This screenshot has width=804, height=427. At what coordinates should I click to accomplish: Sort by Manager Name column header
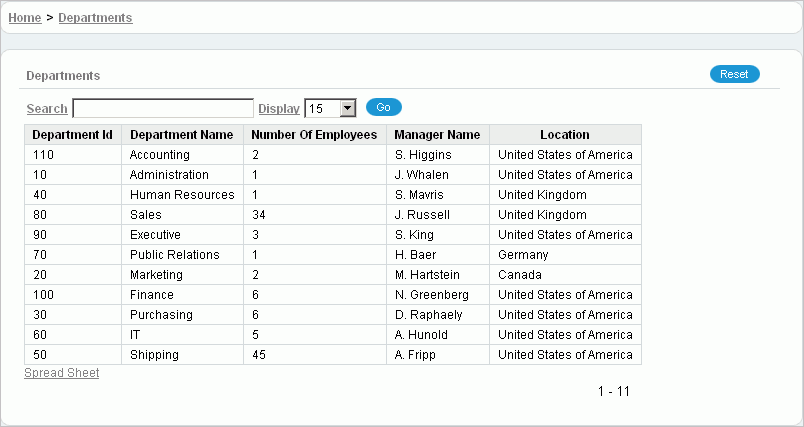click(x=437, y=134)
